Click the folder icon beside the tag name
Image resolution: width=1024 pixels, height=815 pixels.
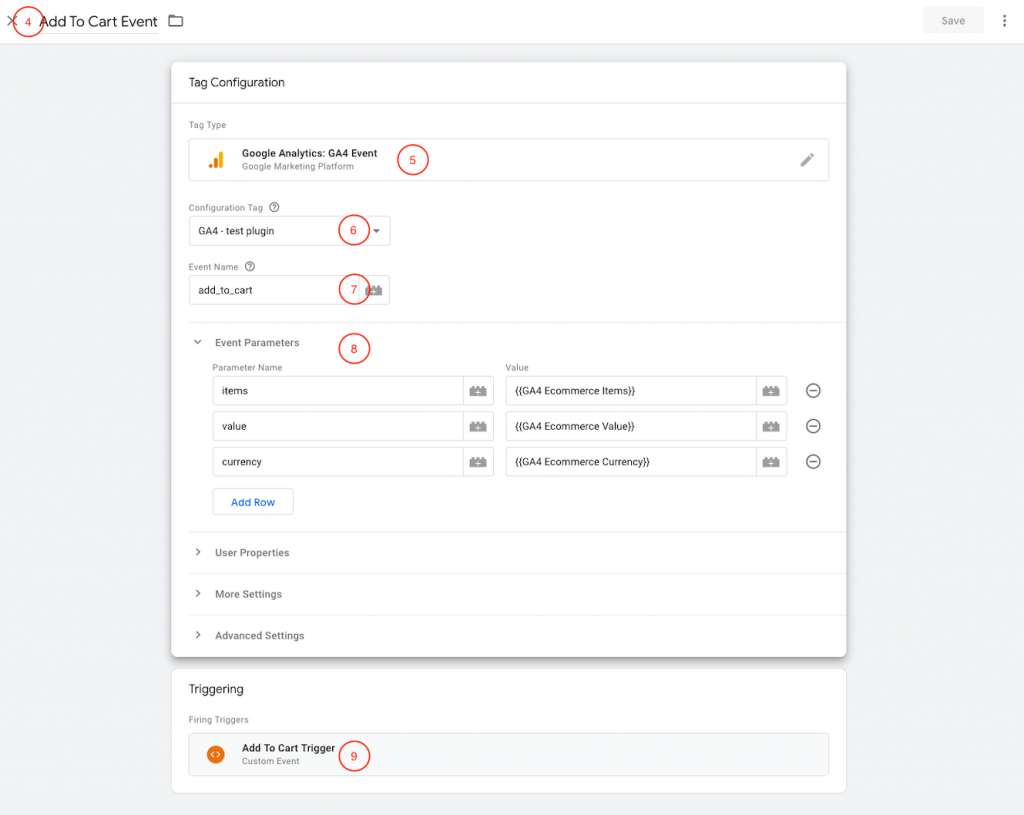point(175,19)
